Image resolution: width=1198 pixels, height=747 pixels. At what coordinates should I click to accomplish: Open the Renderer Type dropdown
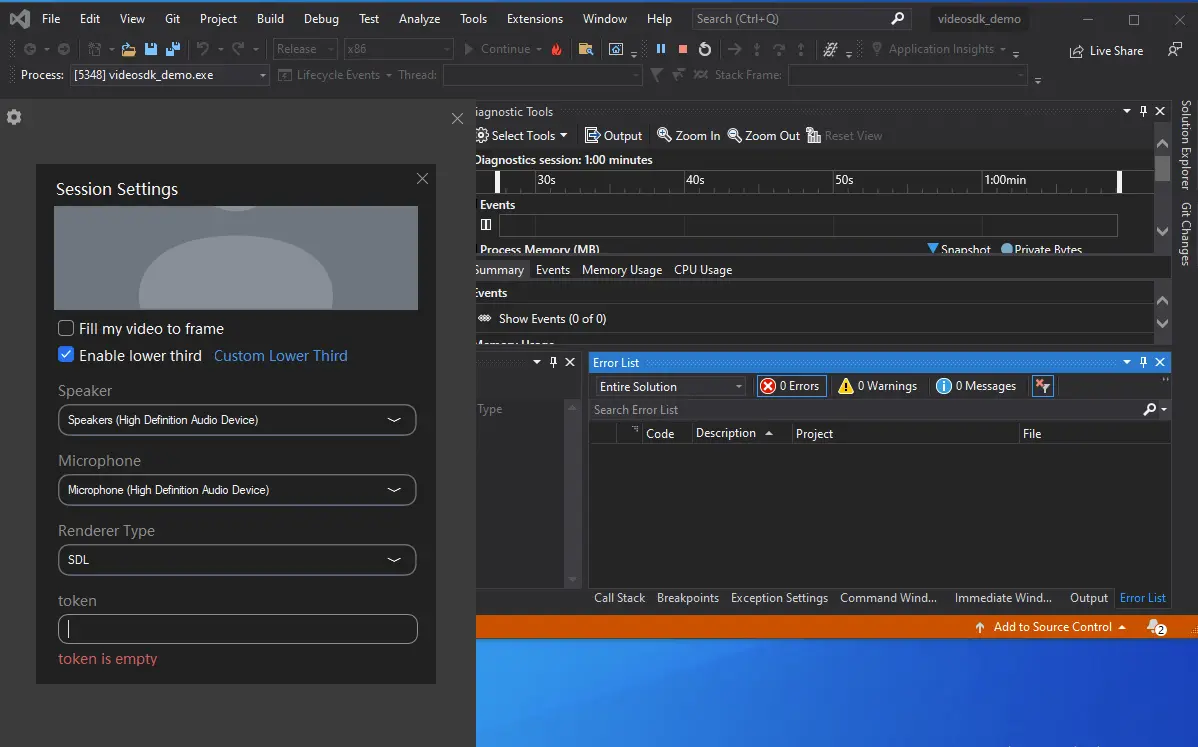236,560
